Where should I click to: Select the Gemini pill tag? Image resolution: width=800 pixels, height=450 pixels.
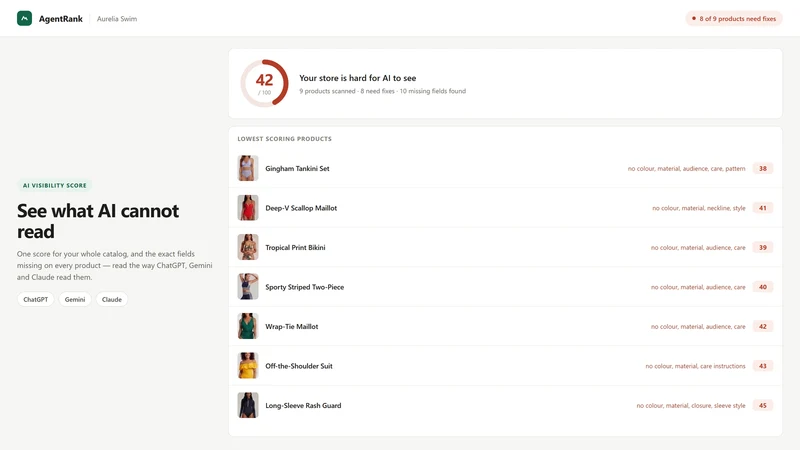point(75,299)
